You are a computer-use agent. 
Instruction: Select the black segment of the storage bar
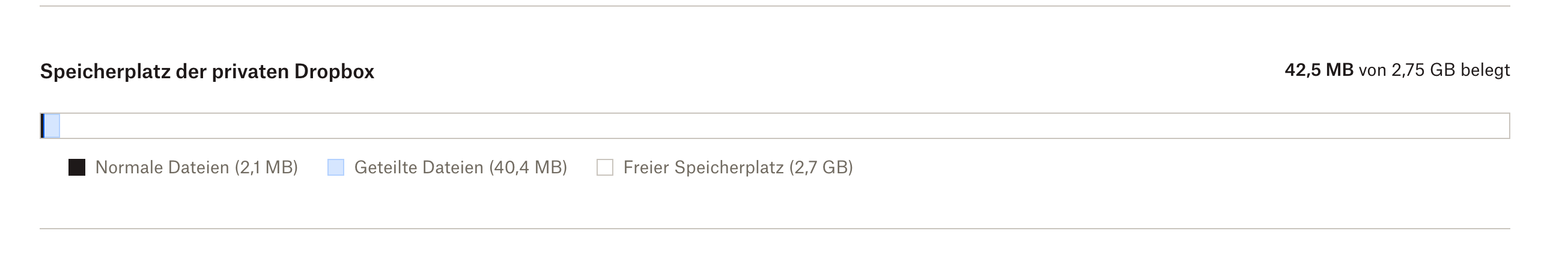coord(43,126)
